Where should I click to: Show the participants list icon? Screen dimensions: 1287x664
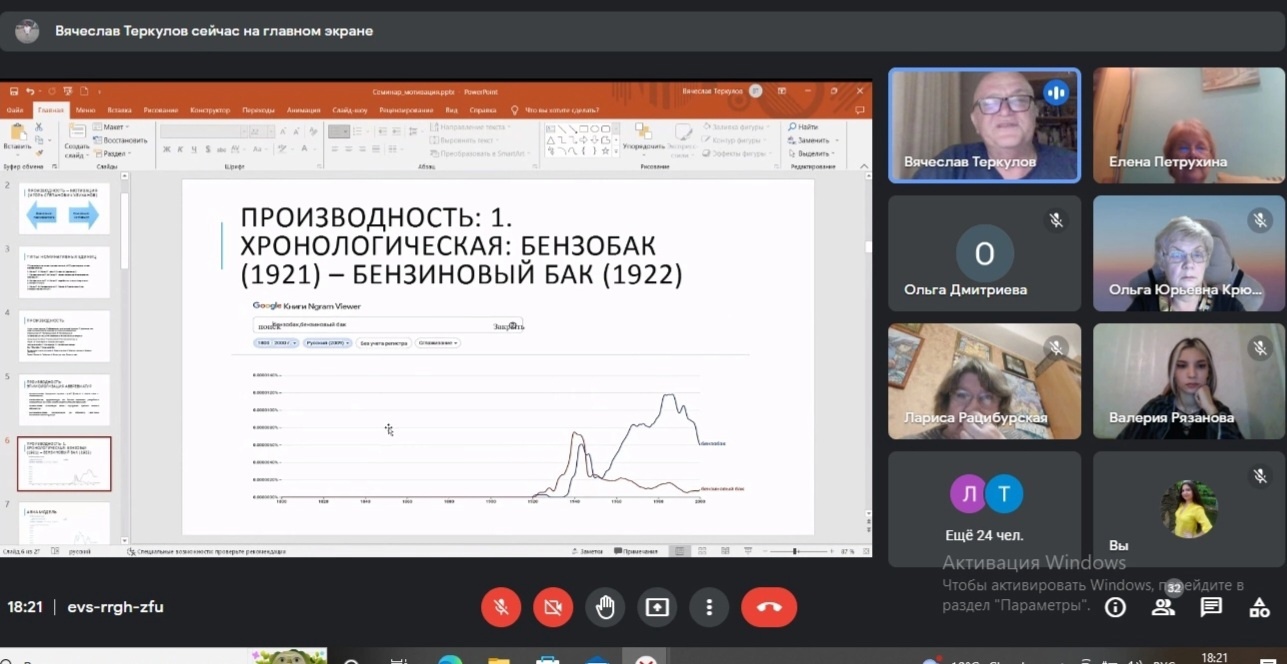point(1163,607)
